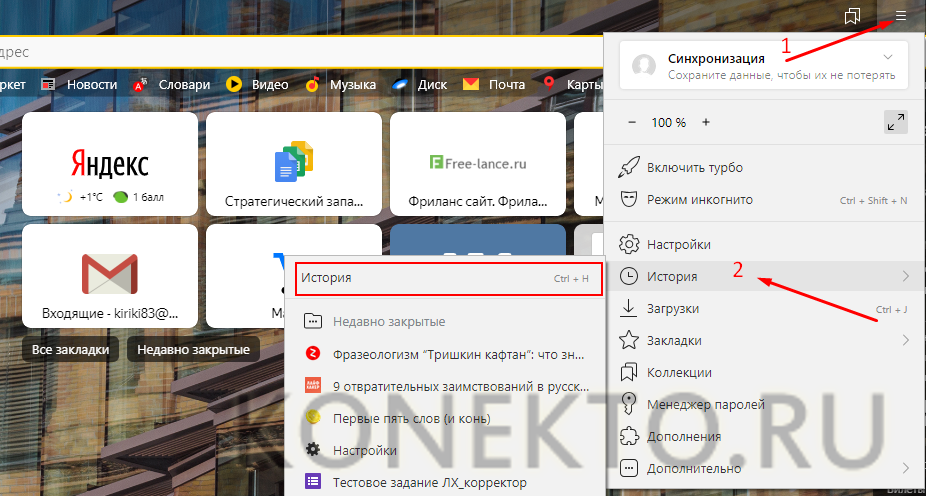Select Включить турбо menu item

coord(765,168)
